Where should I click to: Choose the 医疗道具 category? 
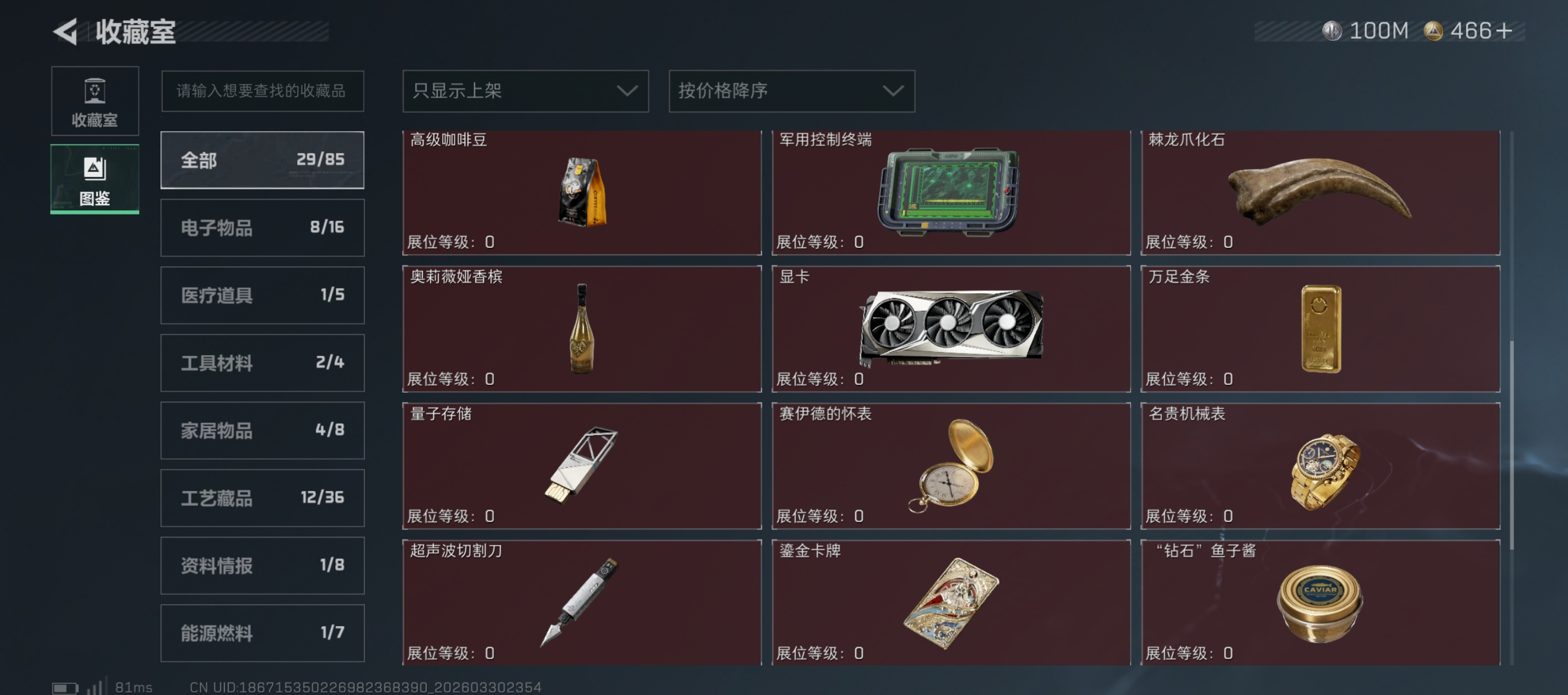click(x=262, y=295)
